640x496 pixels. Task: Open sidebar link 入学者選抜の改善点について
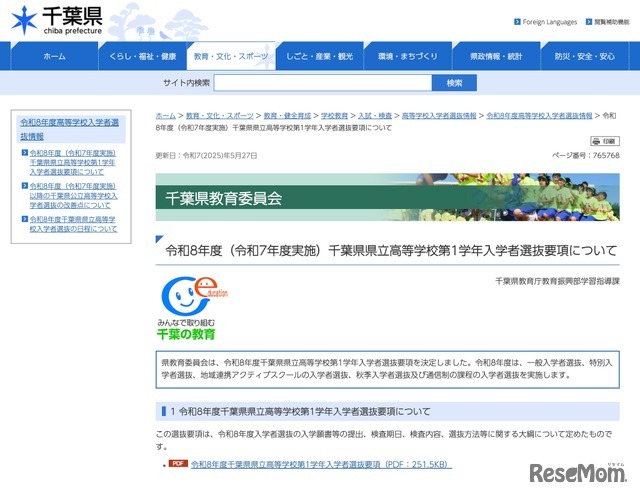point(73,196)
